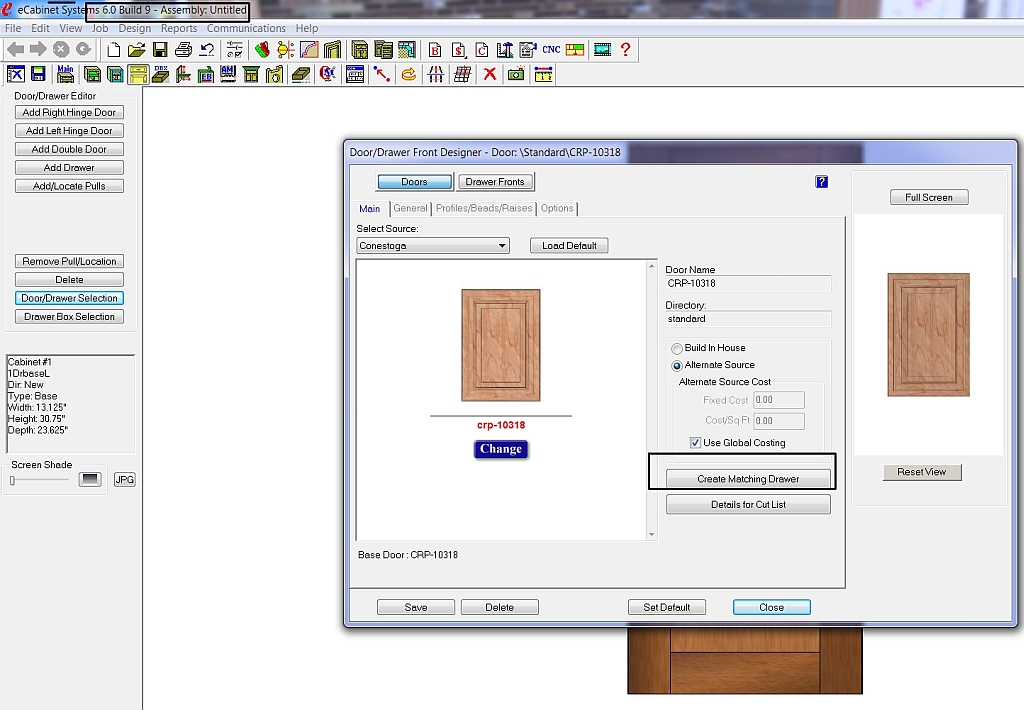Open the Design menu
This screenshot has height=710, width=1024.
point(134,28)
